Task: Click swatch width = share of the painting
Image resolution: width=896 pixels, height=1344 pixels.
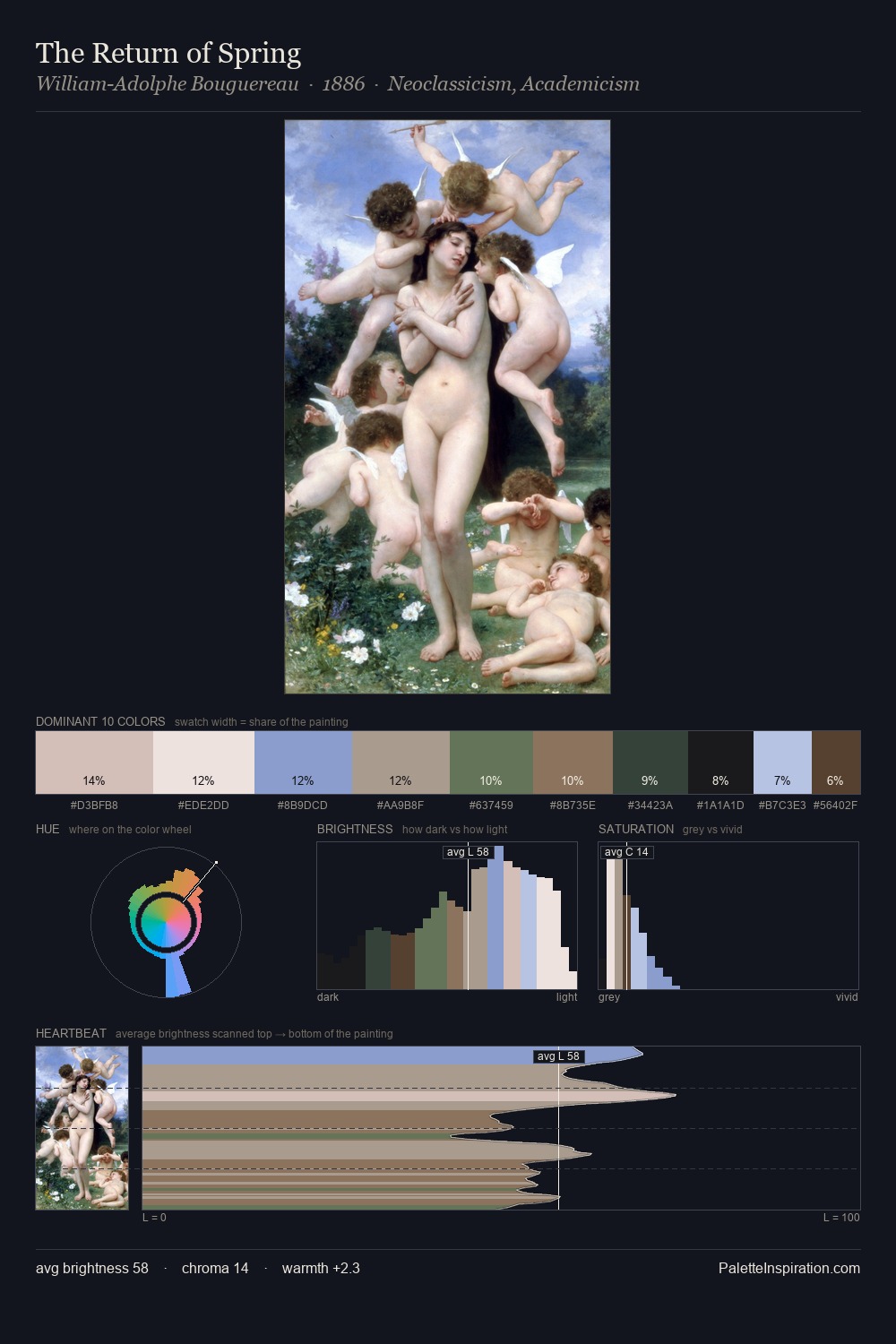Action: pos(262,722)
